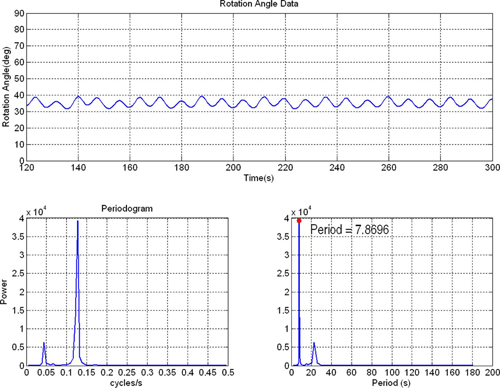Click the small Periodogram peak near 0.05
The image size is (500, 388).
[44, 343]
